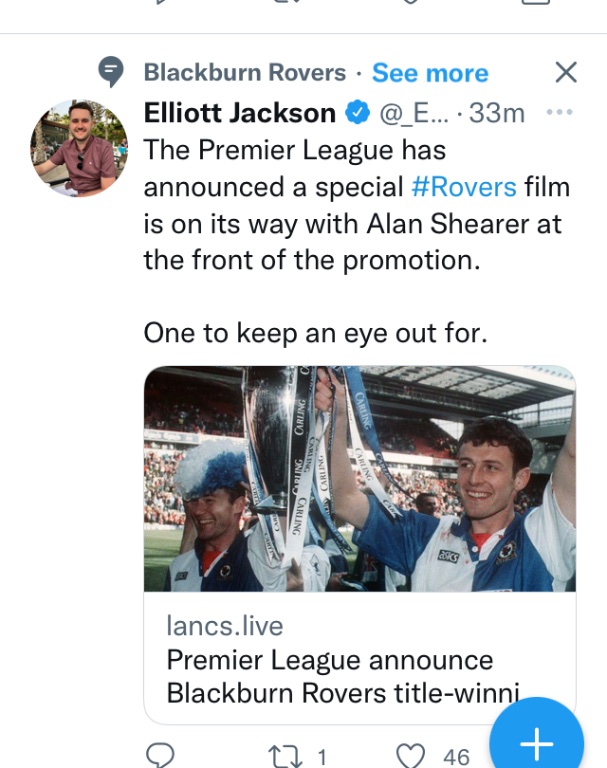Dismiss the Blackburn Rovers topic suggestion
The height and width of the screenshot is (768, 607).
(565, 72)
